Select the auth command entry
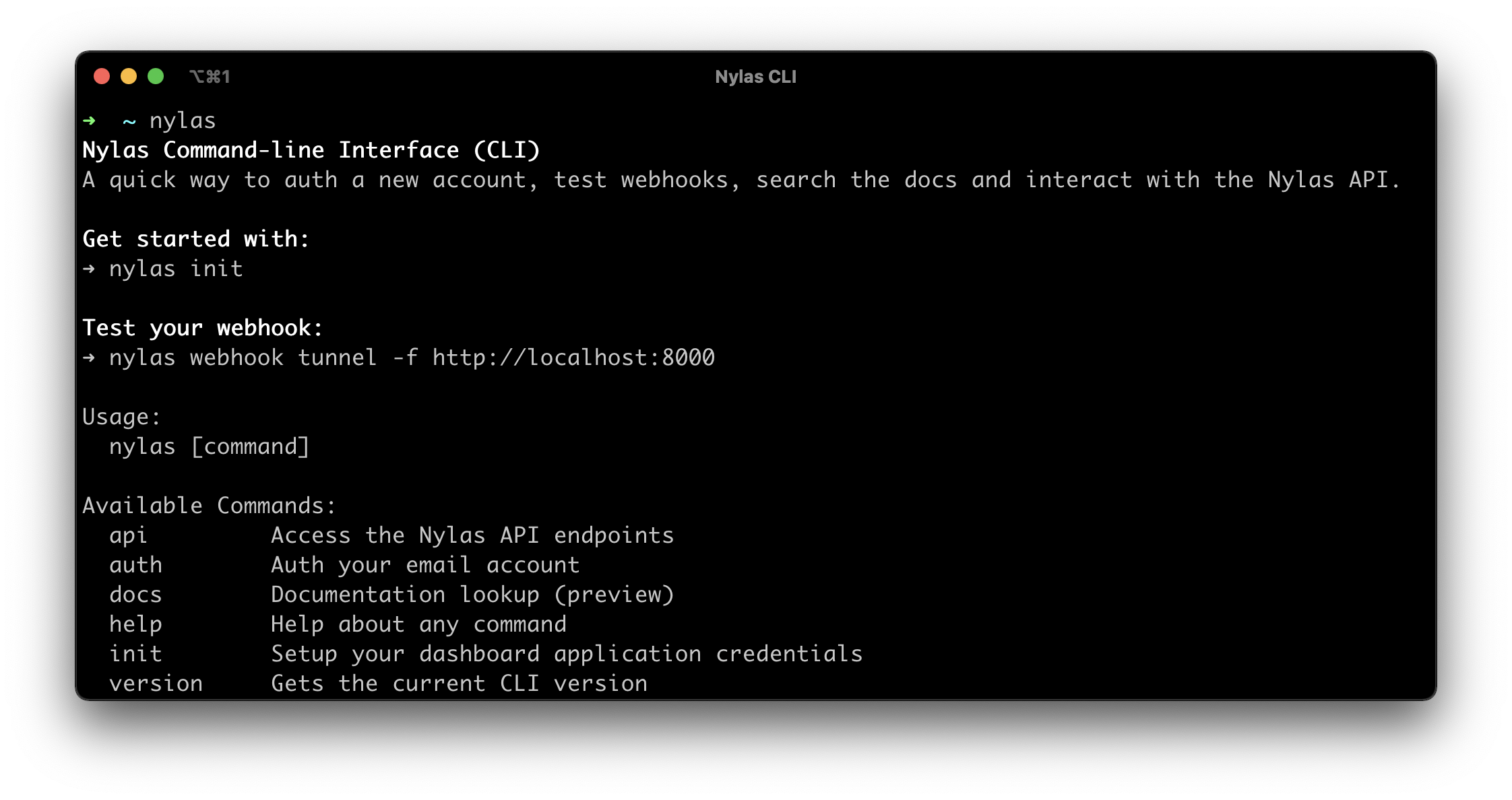This screenshot has width=1512, height=800. click(136, 564)
